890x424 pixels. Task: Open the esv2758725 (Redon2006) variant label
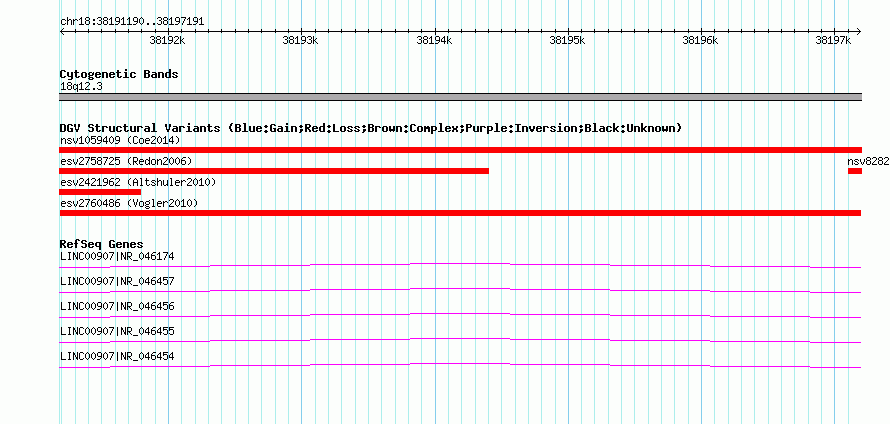(x=126, y=161)
